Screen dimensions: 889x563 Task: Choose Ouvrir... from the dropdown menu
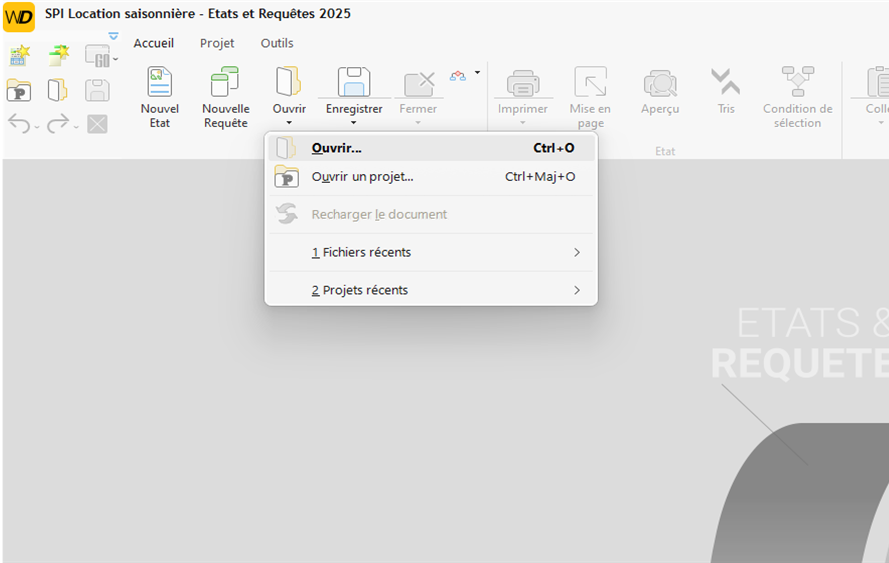pyautogui.click(x=336, y=148)
